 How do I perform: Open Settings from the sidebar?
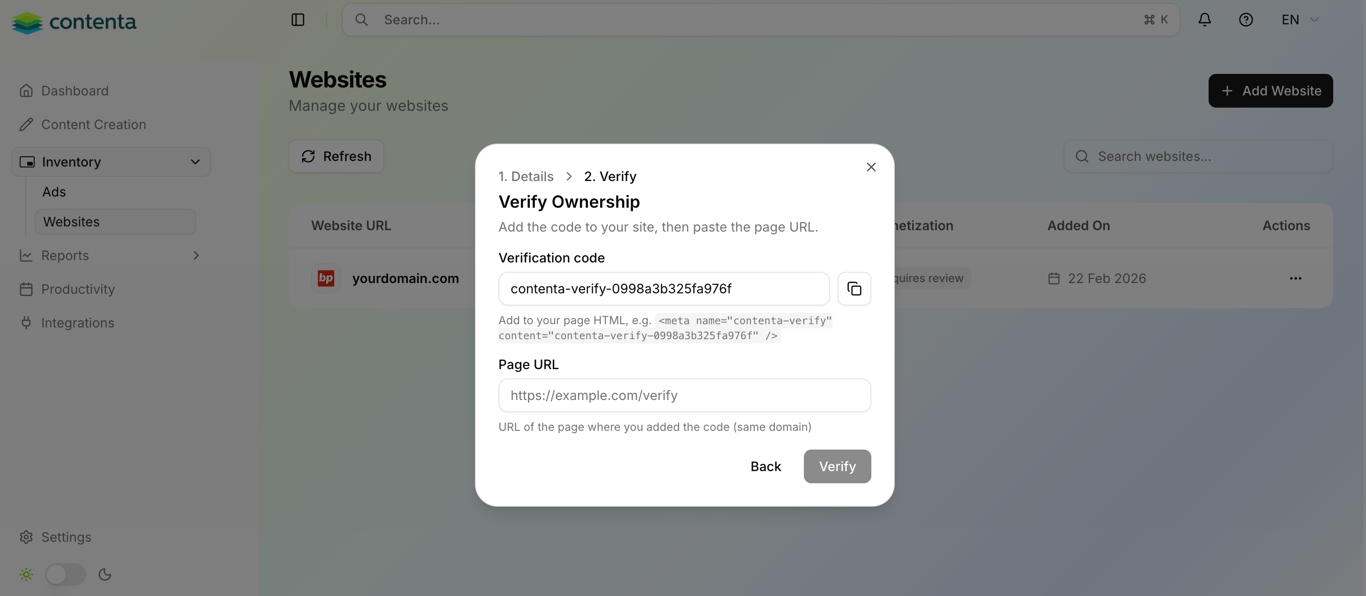point(66,537)
